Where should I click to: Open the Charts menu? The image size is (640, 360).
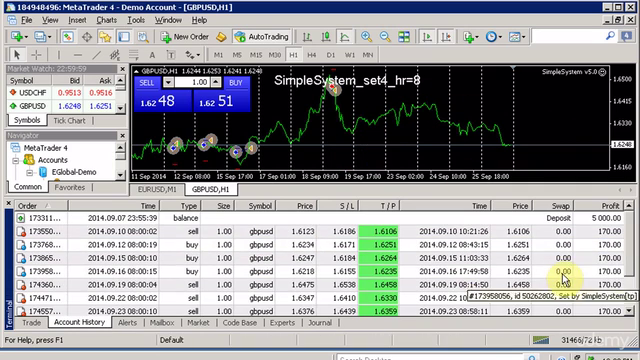click(107, 20)
